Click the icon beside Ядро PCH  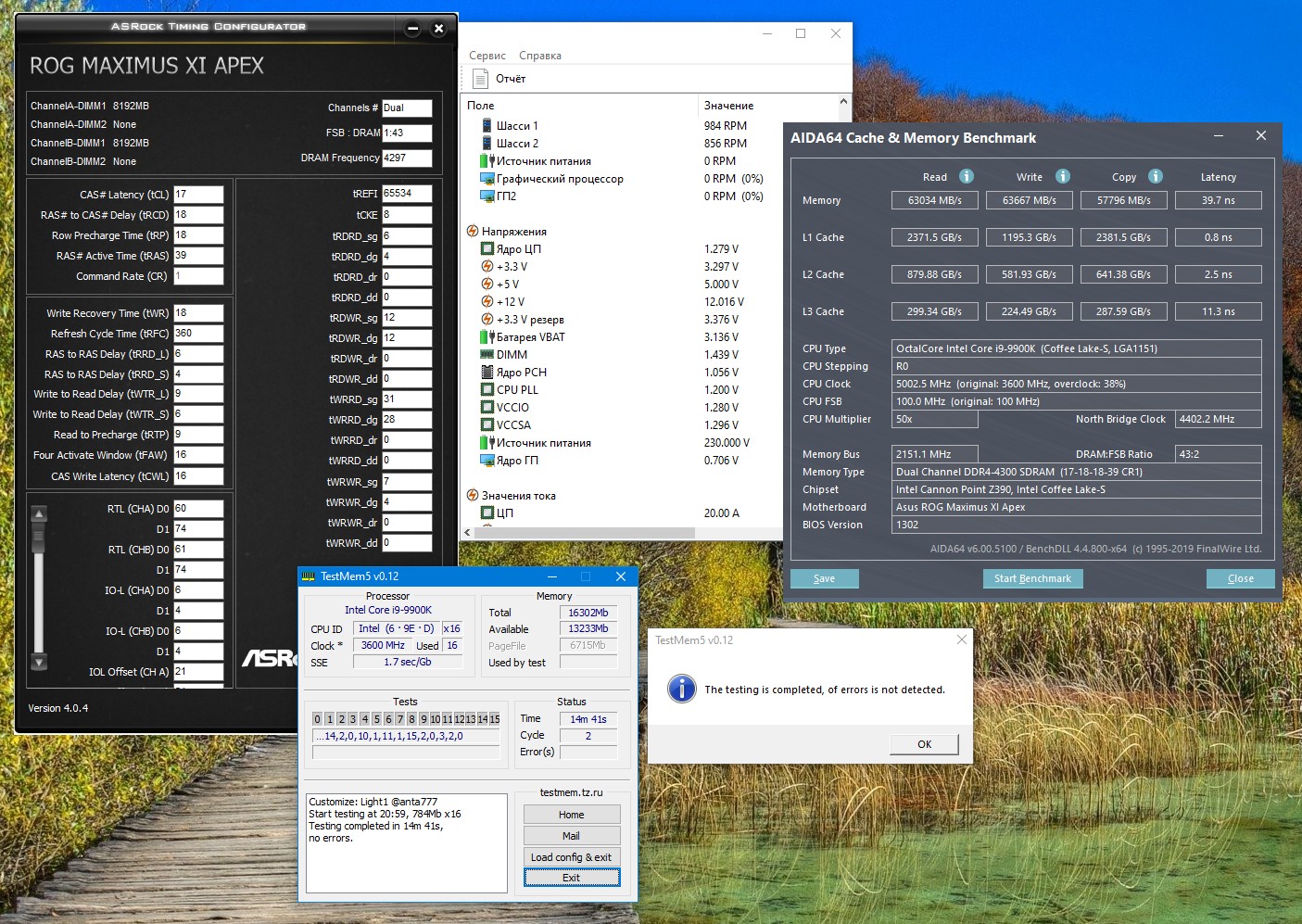pyautogui.click(x=487, y=372)
